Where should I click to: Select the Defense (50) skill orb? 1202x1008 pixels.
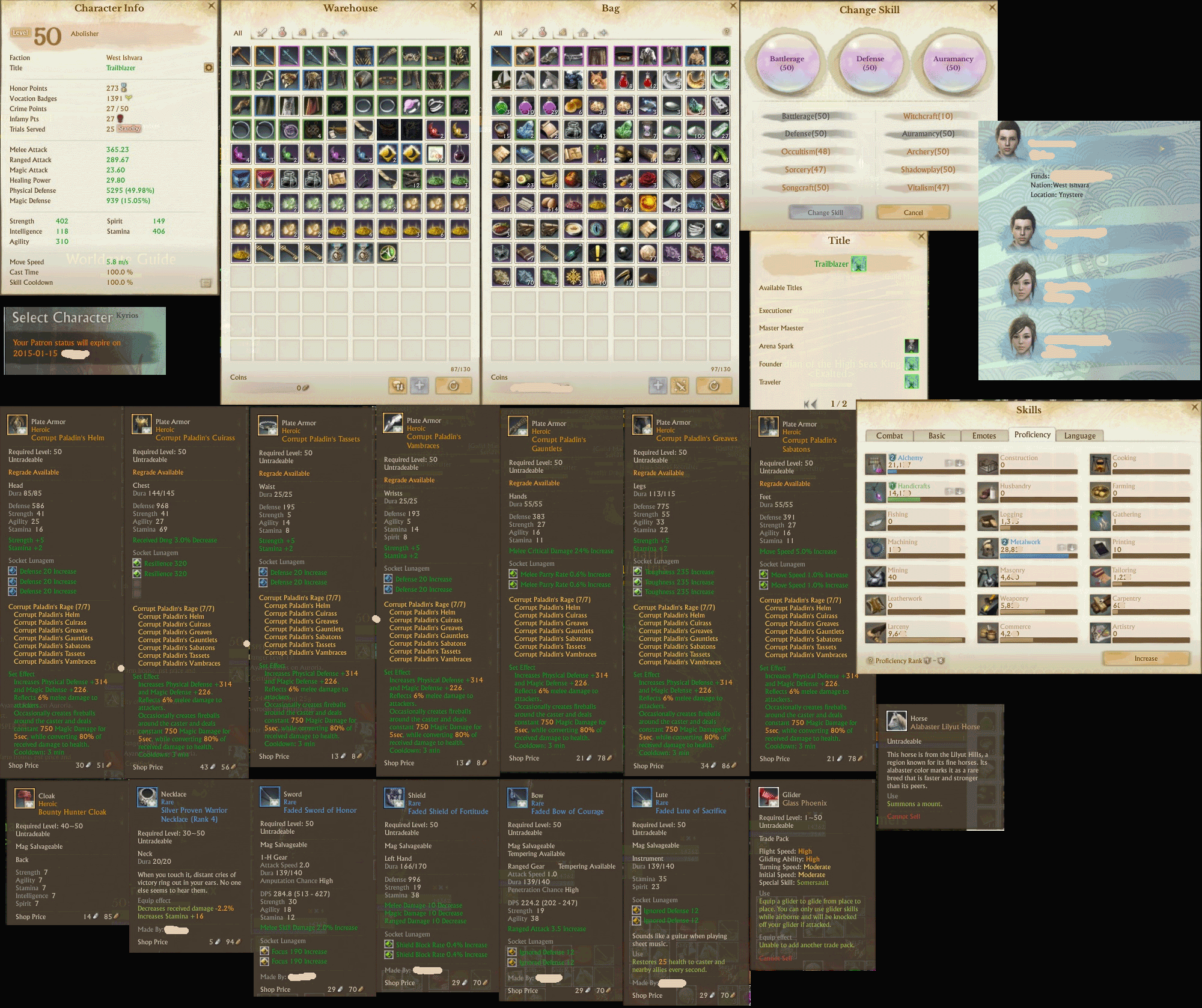click(x=870, y=63)
